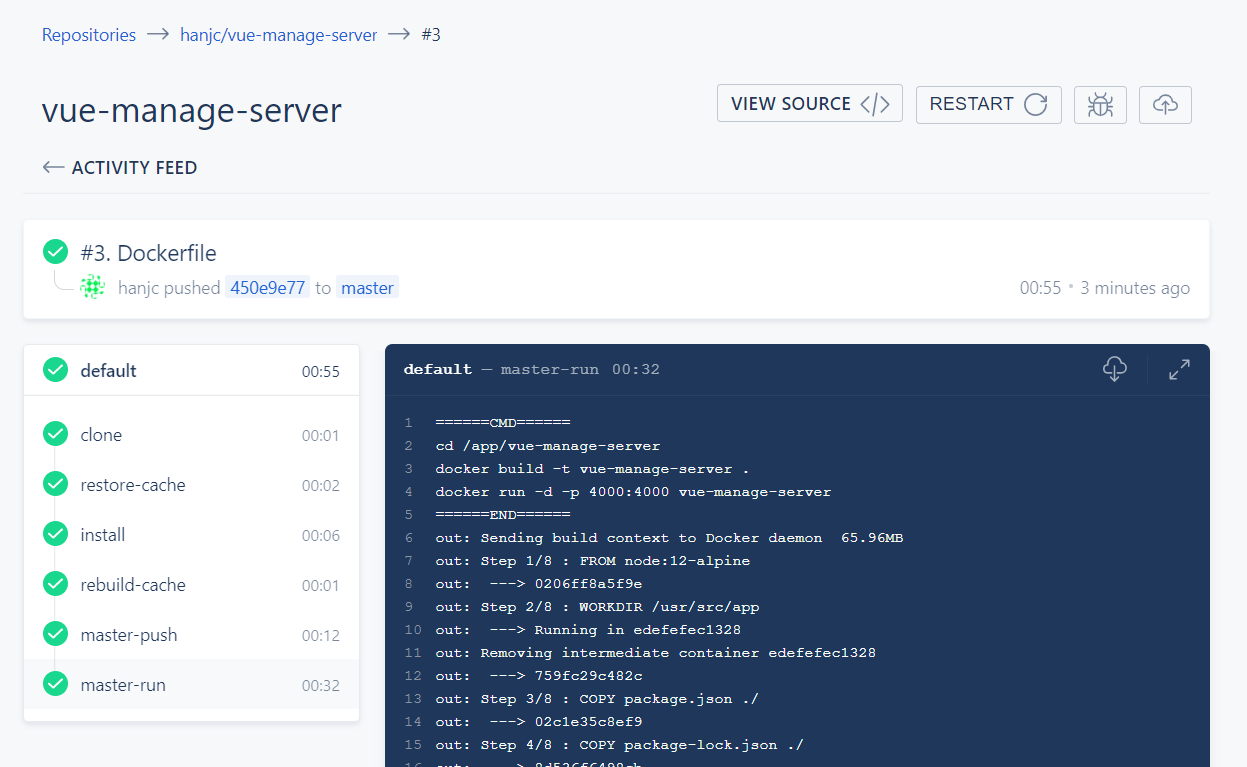
Task: Click log line 5 '======END======'
Action: click(502, 515)
